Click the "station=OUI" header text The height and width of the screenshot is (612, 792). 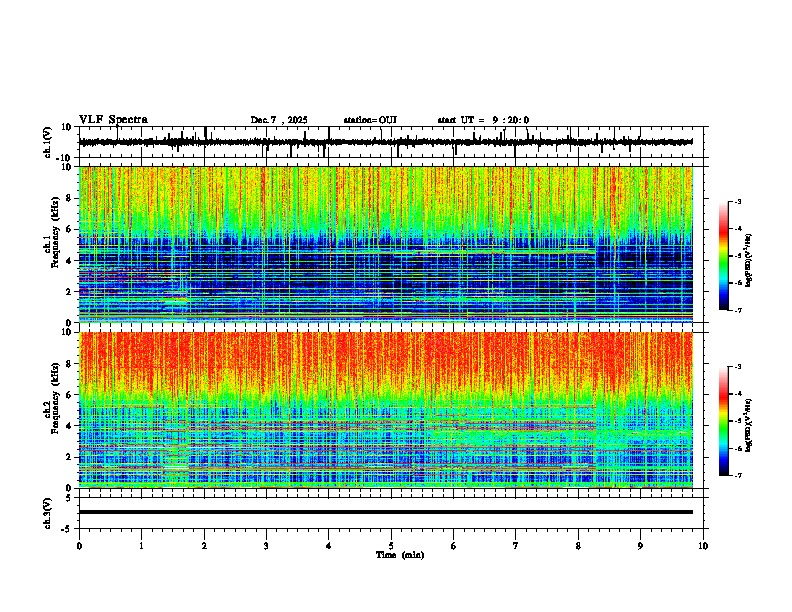tap(370, 120)
